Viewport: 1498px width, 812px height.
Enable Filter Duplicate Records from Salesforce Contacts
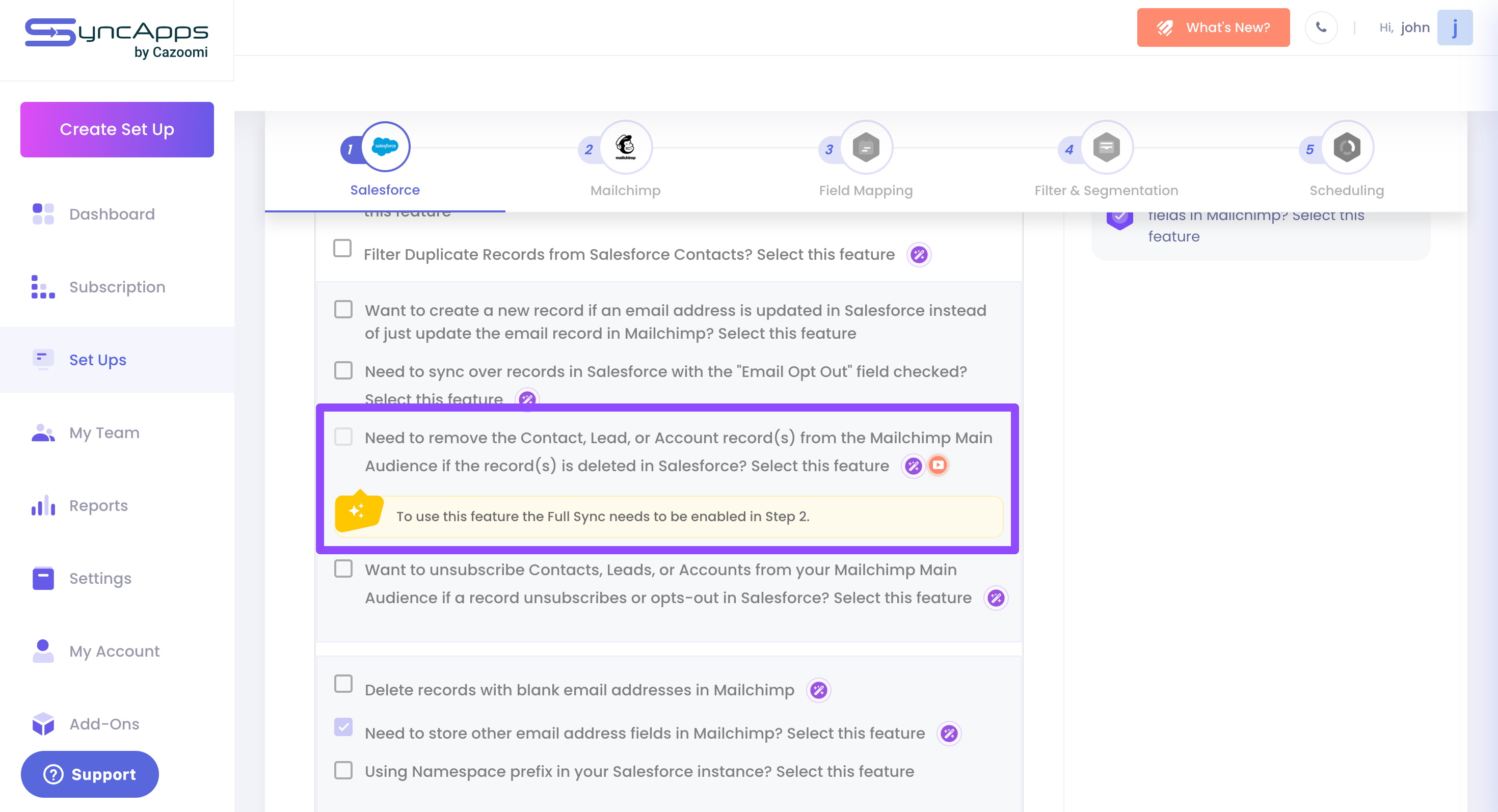pyautogui.click(x=342, y=248)
